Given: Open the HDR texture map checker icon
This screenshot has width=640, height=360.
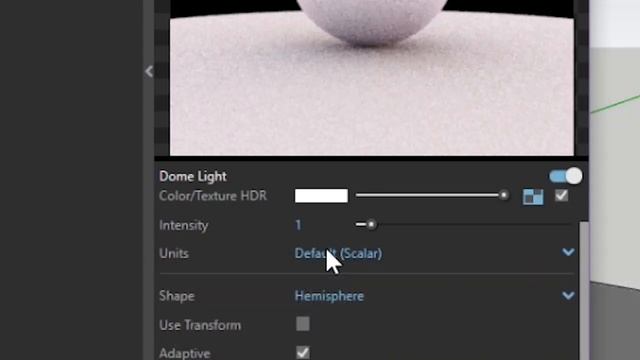Looking at the screenshot, I should point(533,196).
